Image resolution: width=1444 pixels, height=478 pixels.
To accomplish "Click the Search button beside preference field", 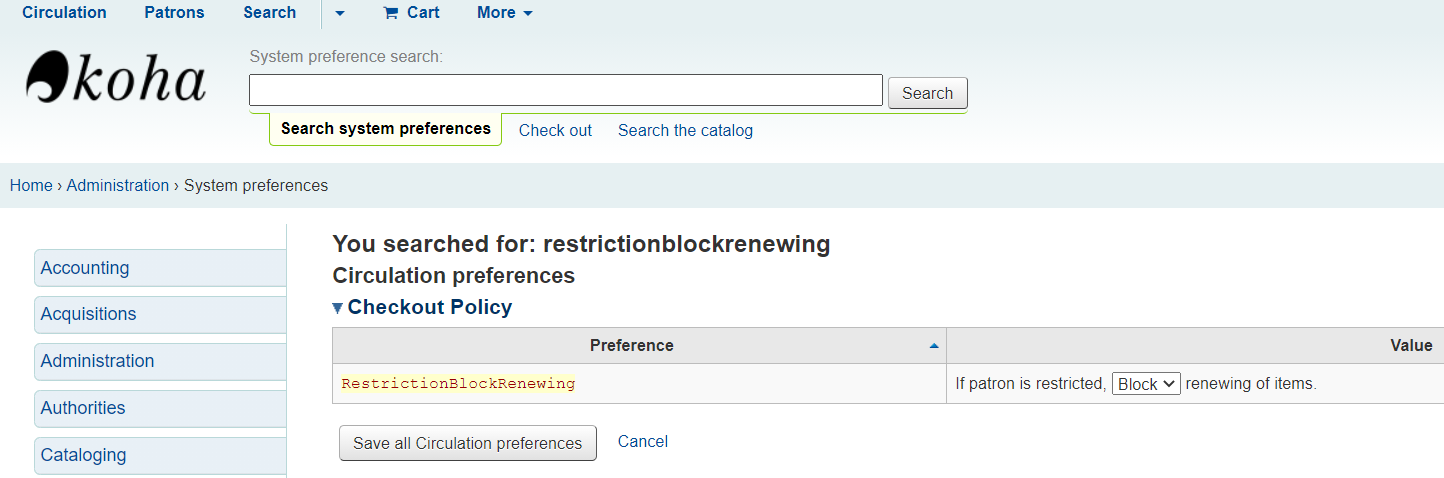I will 927,93.
